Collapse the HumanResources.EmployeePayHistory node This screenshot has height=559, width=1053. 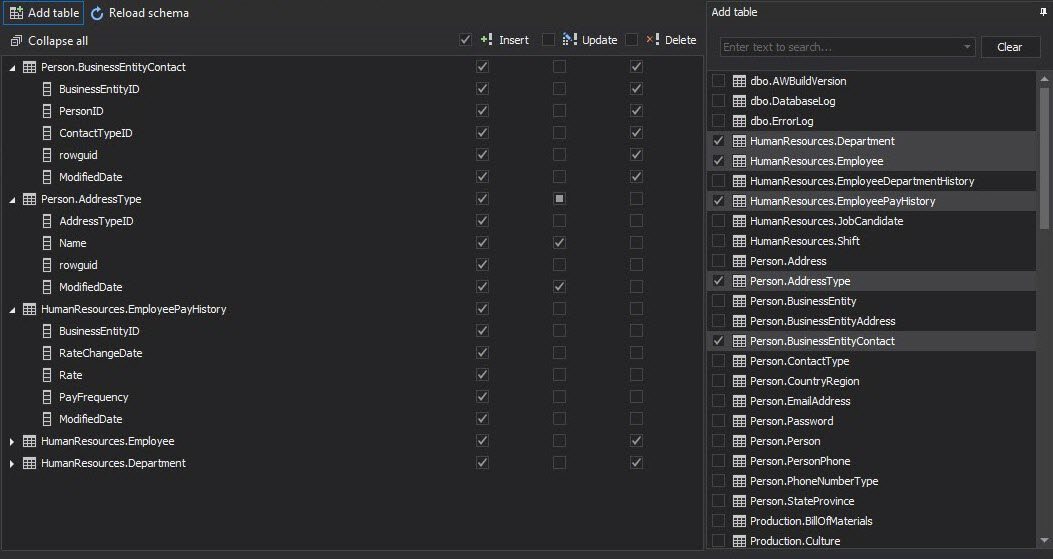[x=12, y=310]
